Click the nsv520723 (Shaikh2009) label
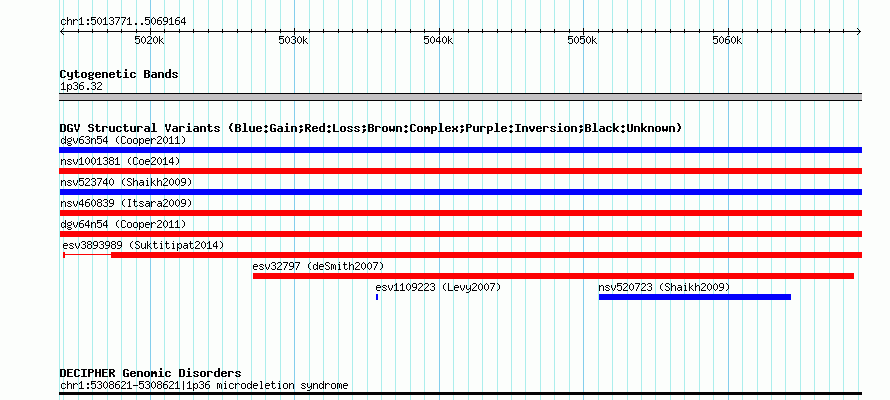890x400 pixels. click(x=664, y=287)
